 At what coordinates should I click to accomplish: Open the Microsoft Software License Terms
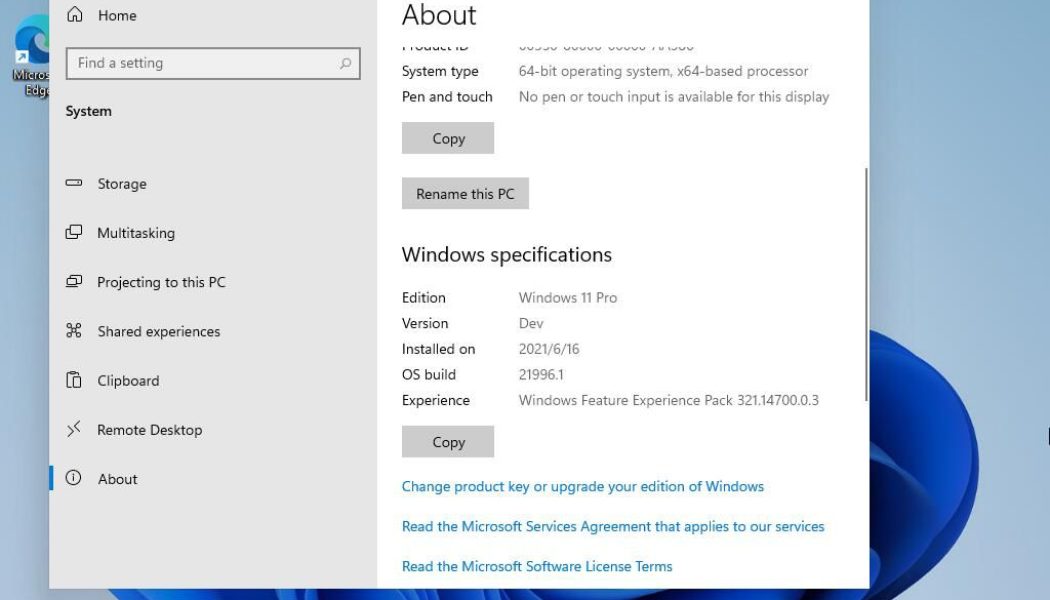(x=536, y=566)
